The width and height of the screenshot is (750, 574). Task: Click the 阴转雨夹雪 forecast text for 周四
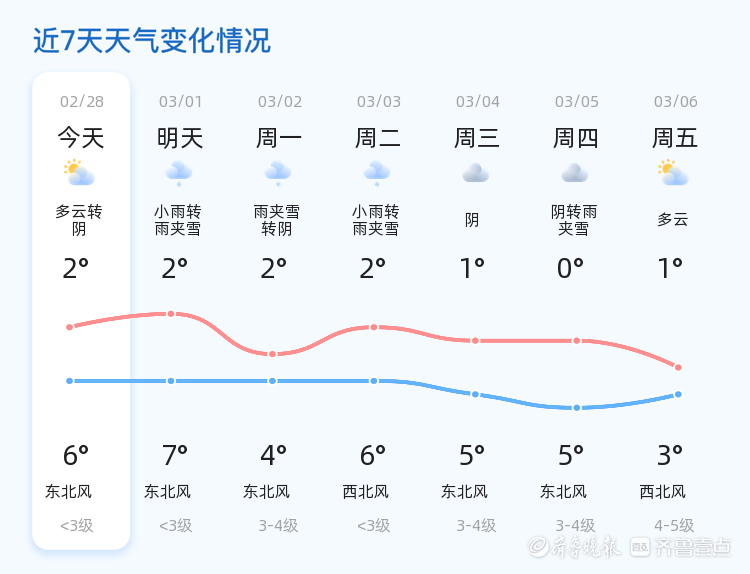574,220
